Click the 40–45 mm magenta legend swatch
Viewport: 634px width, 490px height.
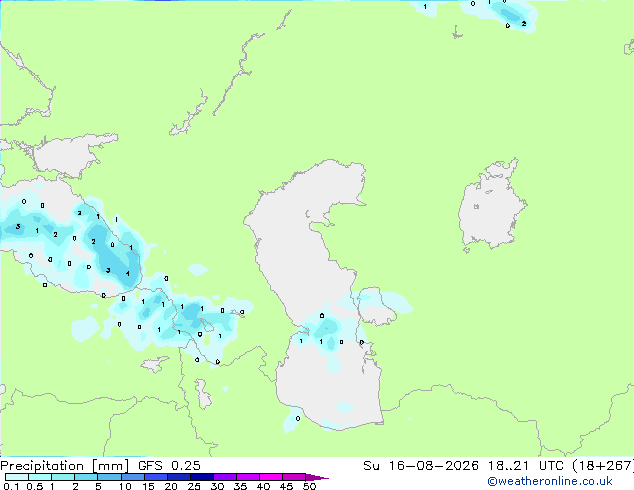(x=271, y=477)
